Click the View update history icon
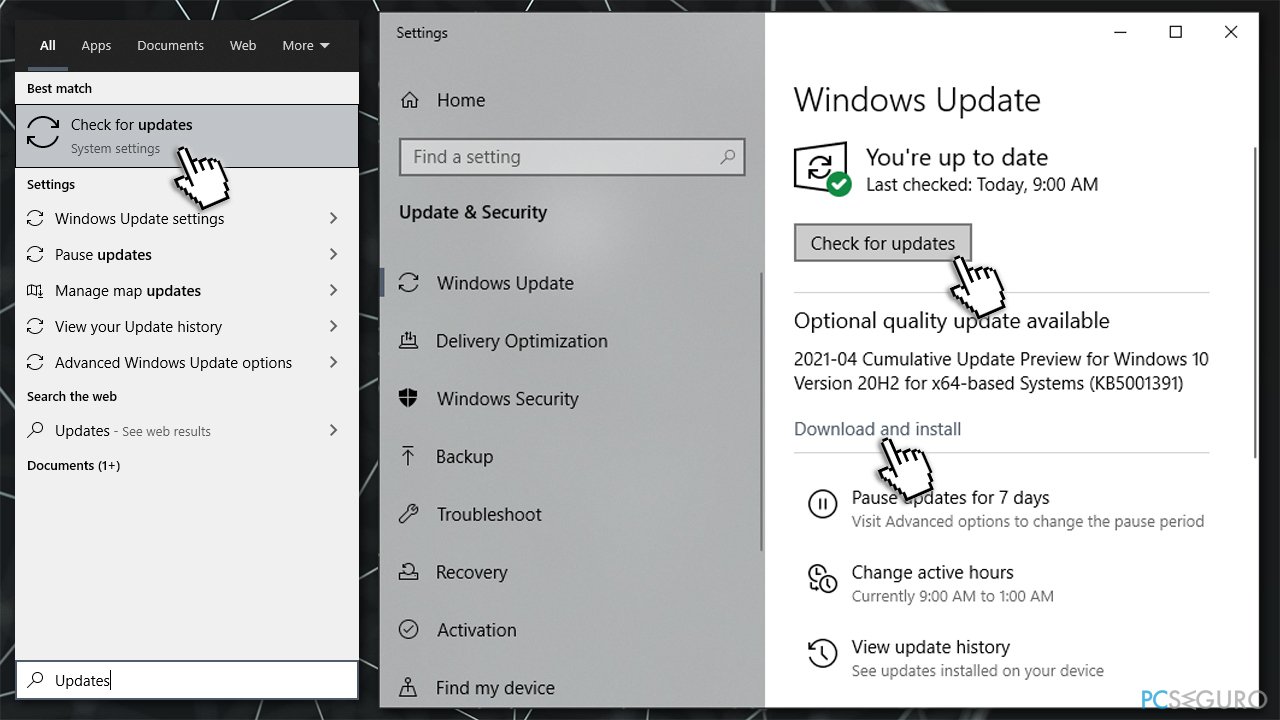1280x720 pixels. tap(822, 654)
